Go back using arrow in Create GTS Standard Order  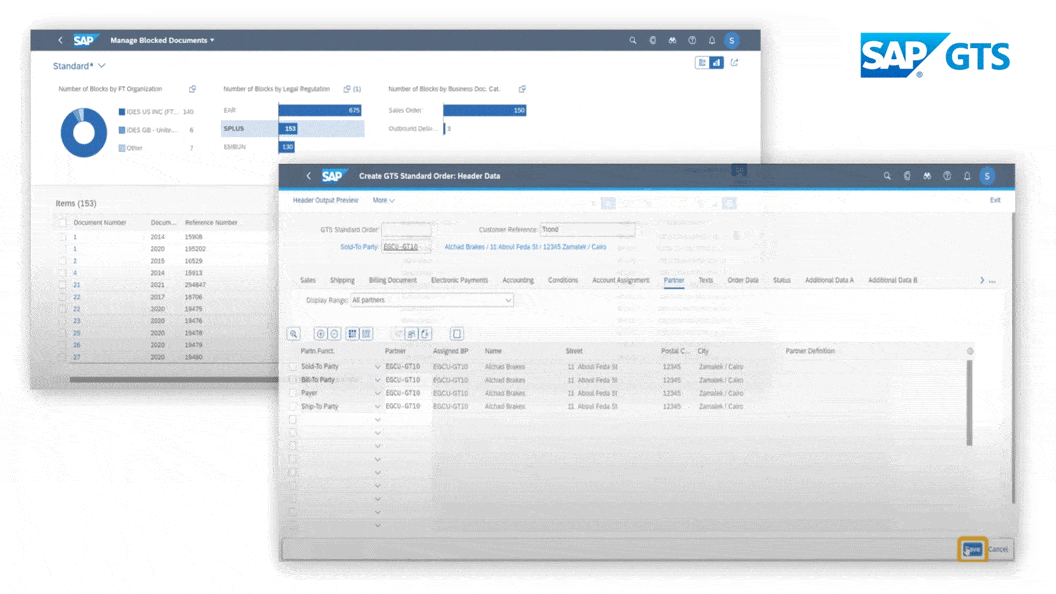point(308,176)
